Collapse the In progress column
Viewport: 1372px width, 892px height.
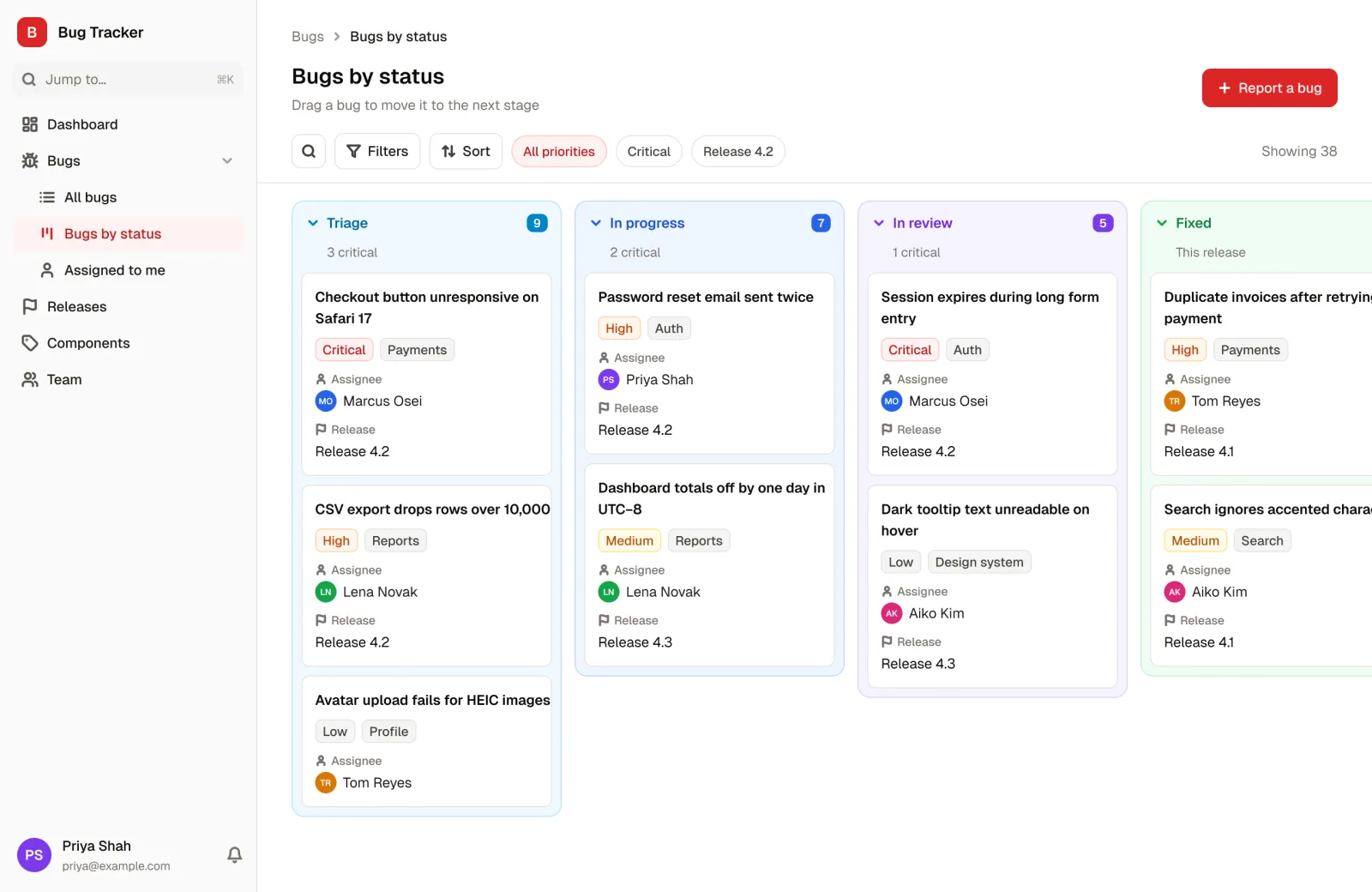[x=596, y=223]
